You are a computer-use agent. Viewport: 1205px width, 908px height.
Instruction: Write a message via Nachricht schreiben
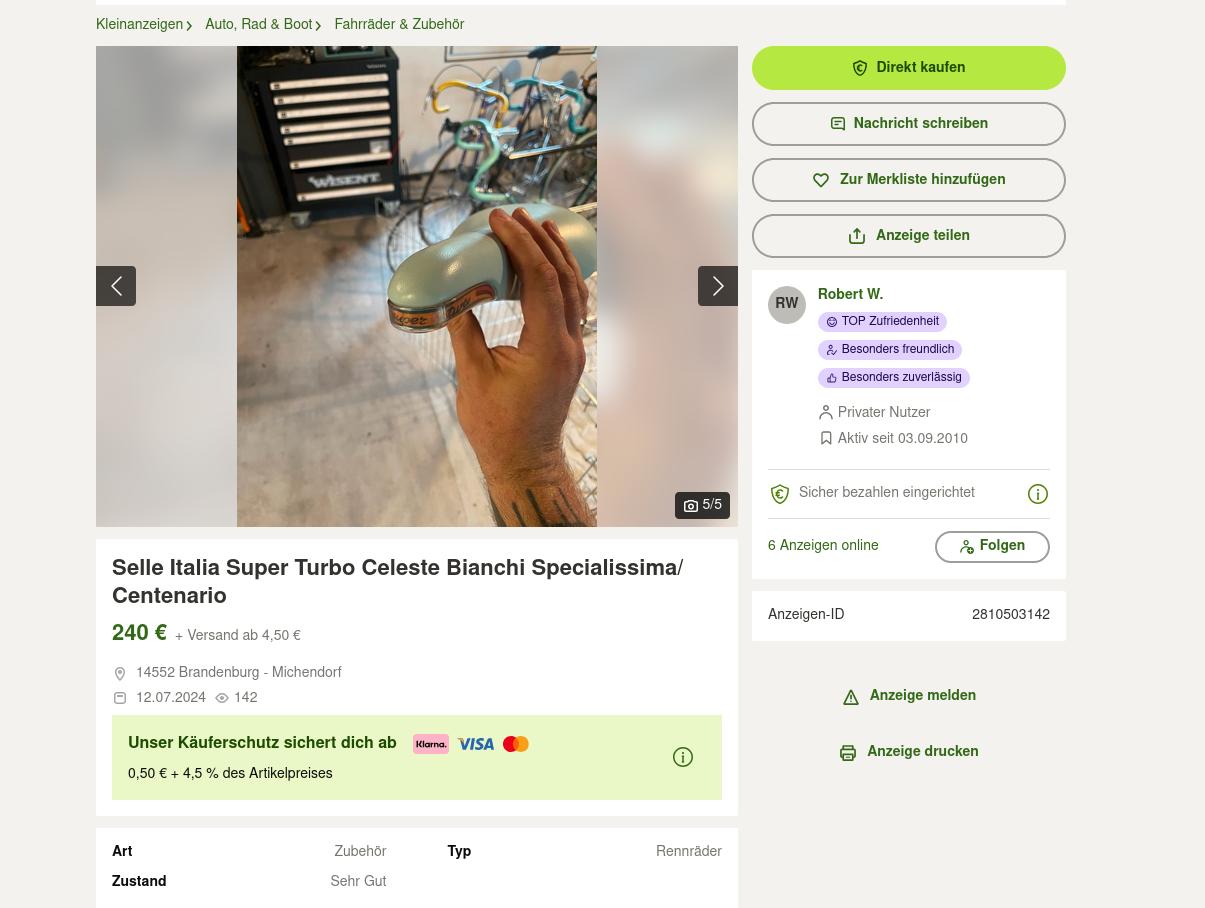(x=908, y=124)
